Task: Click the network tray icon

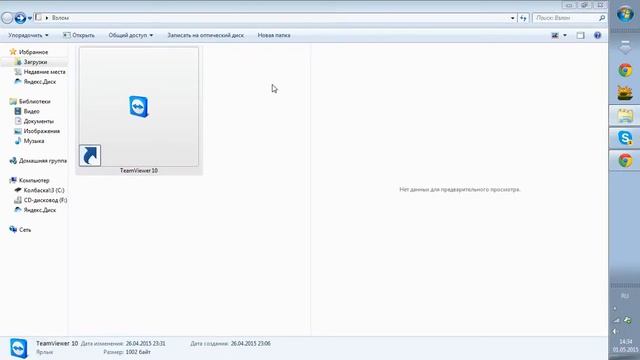Action: (x=617, y=320)
